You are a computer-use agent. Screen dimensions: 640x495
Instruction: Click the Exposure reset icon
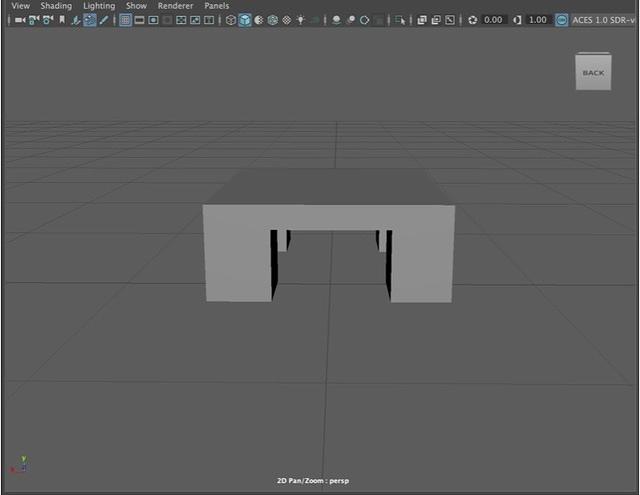(x=473, y=20)
